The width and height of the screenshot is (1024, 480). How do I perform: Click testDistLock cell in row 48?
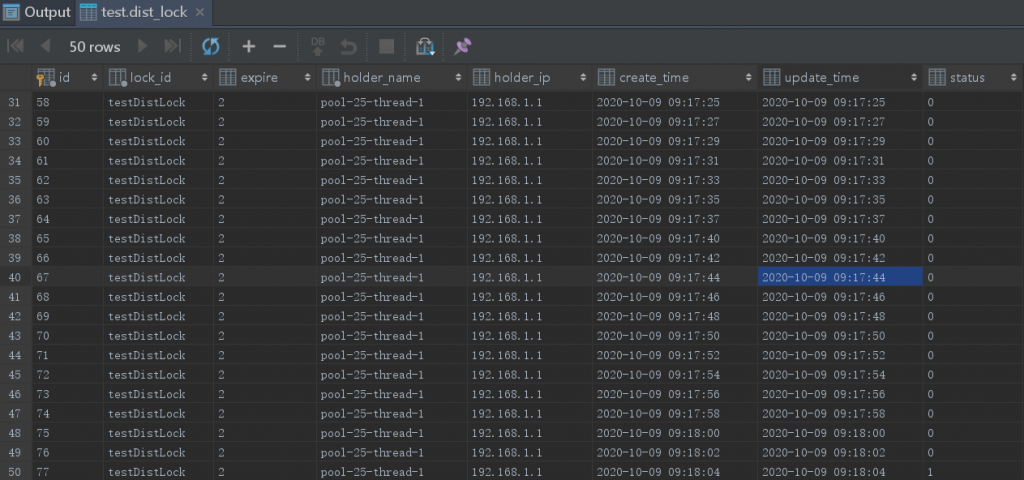(158, 433)
